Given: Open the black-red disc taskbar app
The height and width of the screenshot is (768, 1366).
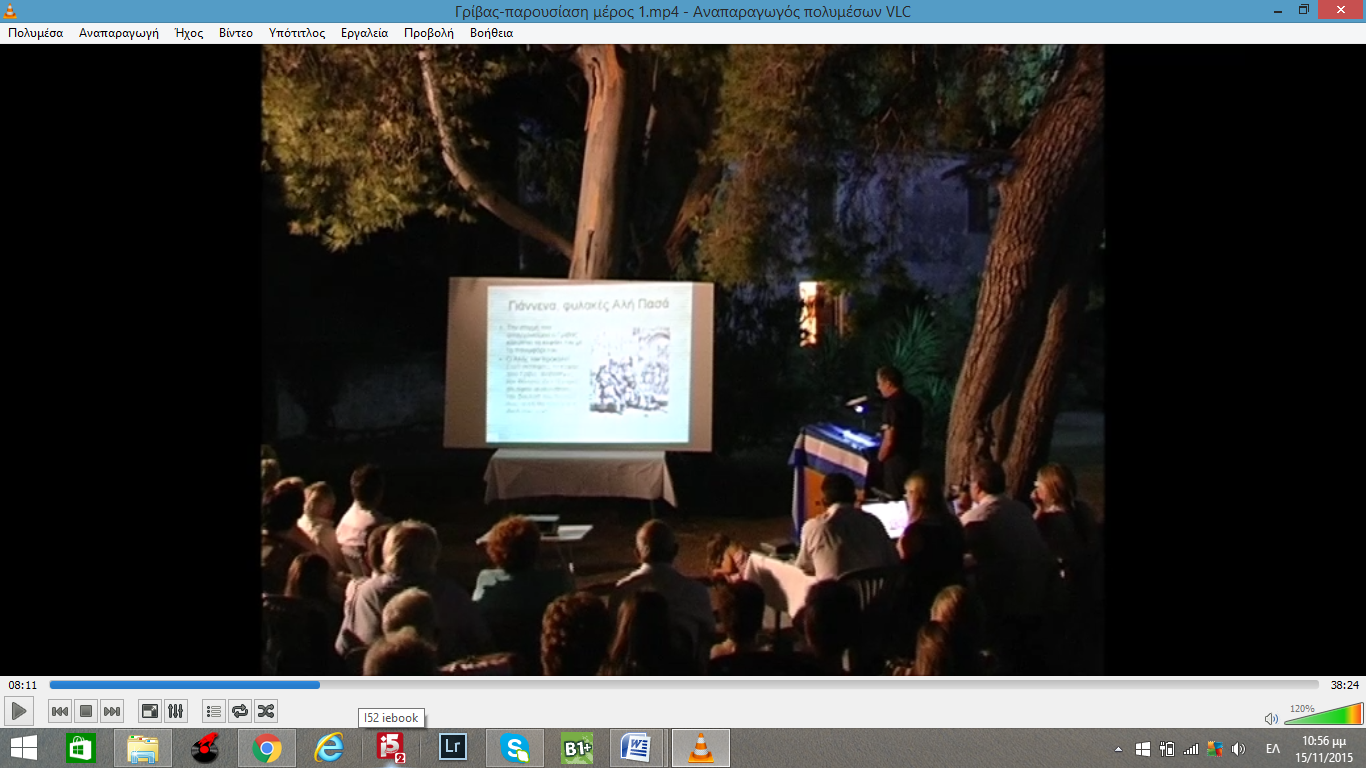Looking at the screenshot, I should click(x=205, y=748).
